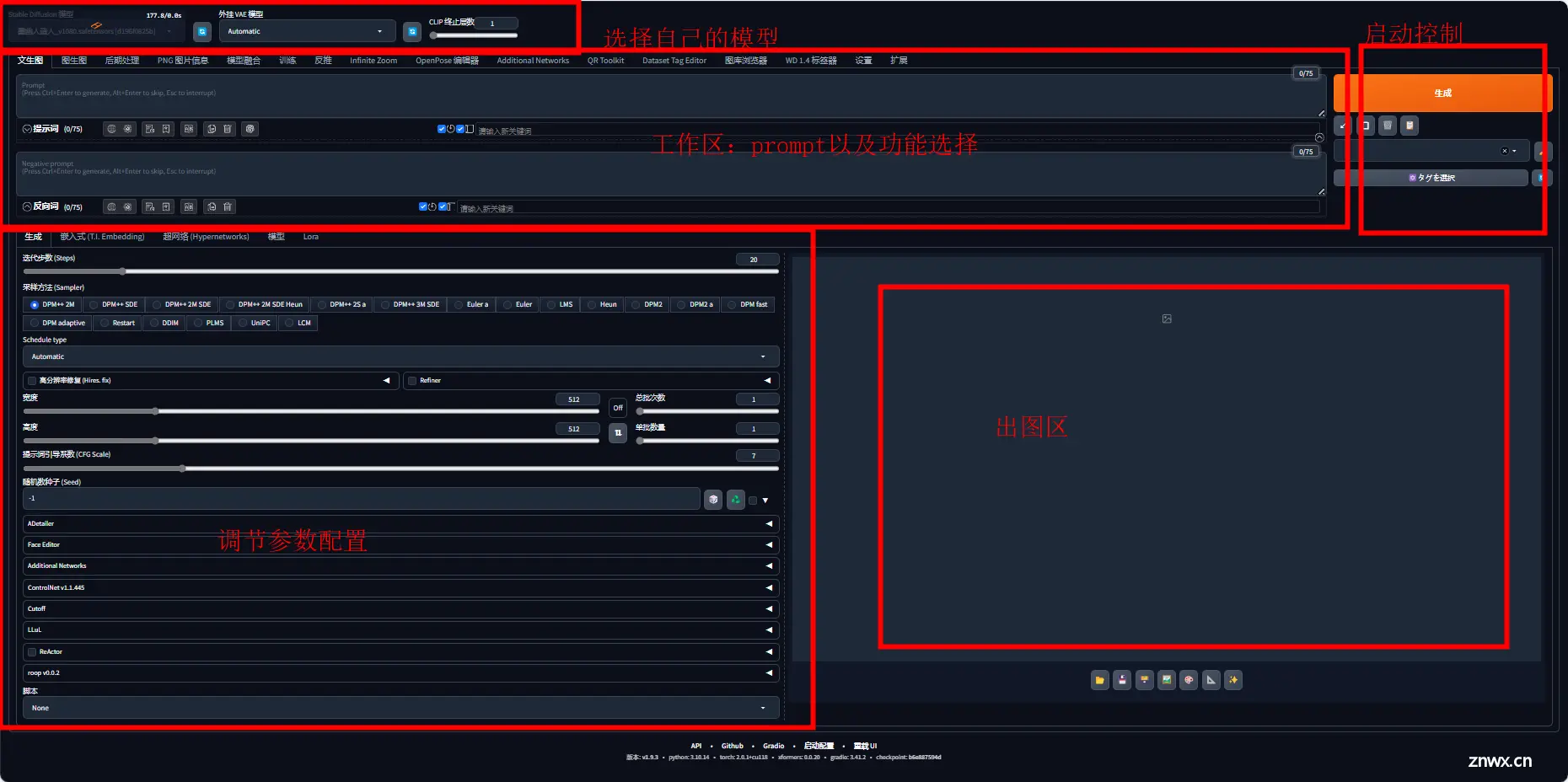Select the UniPC sampler
This screenshot has height=782, width=1568.
[x=254, y=323]
